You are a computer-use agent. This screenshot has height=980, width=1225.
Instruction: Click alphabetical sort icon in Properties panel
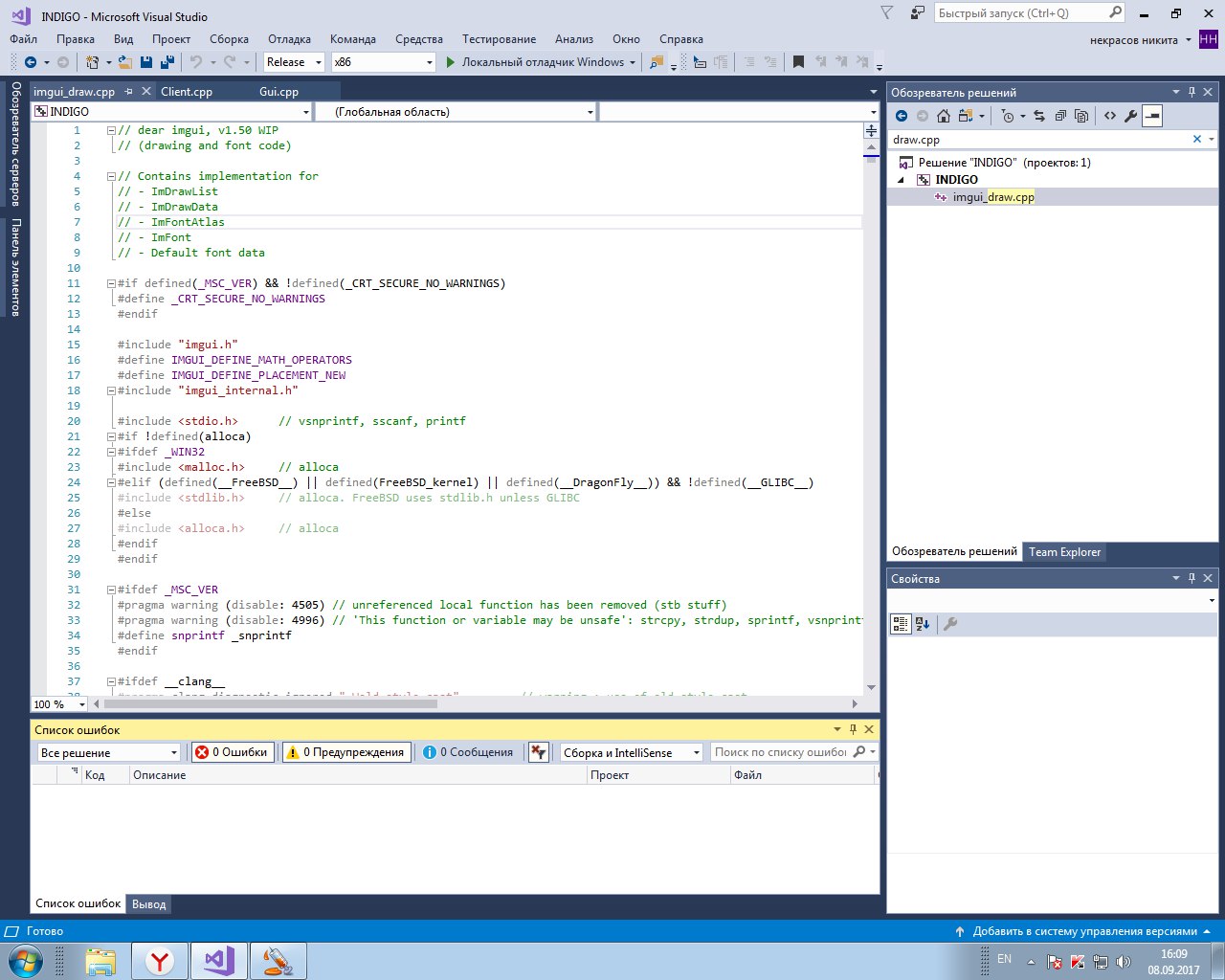(x=923, y=624)
